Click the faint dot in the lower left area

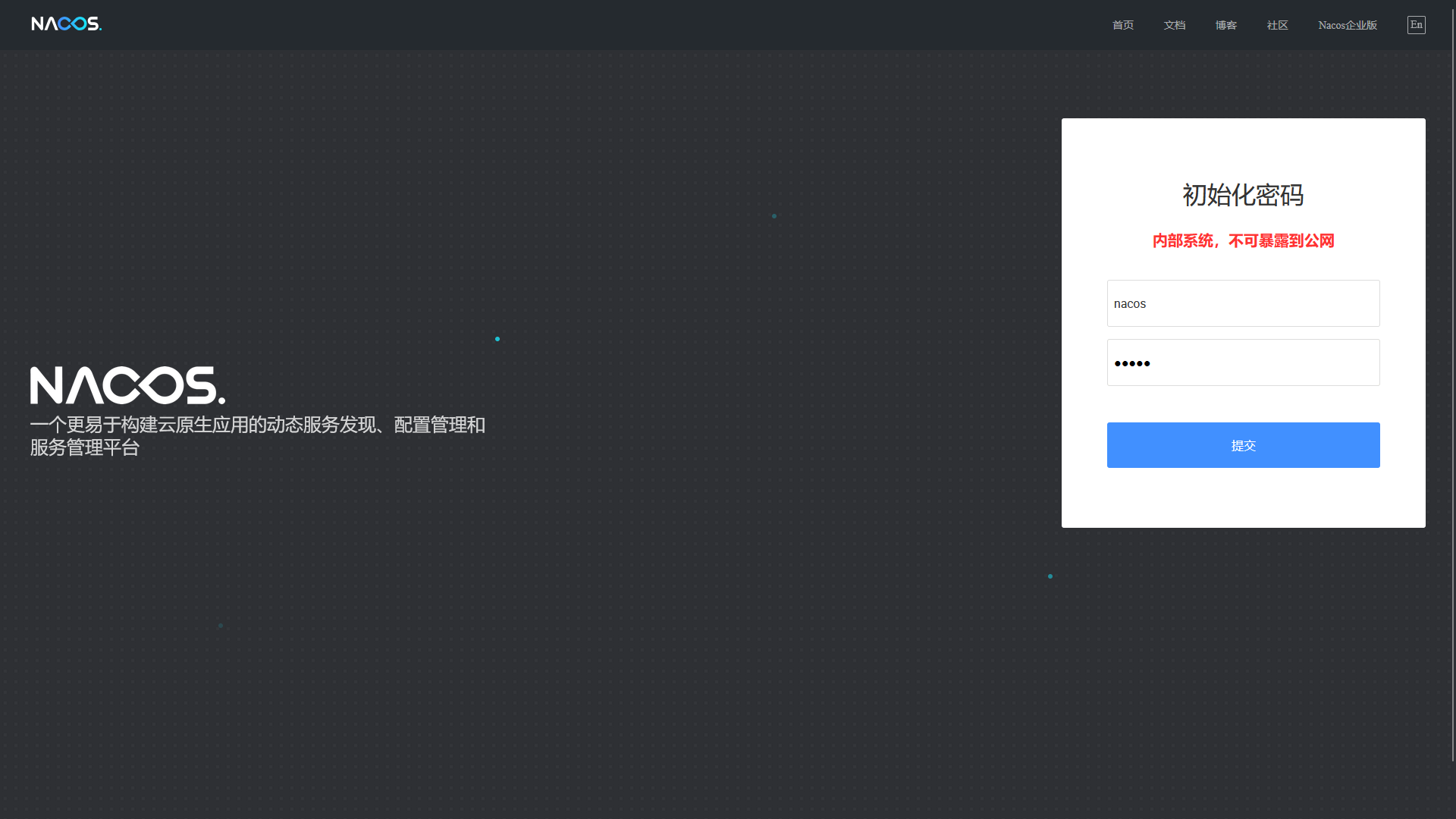[x=221, y=626]
